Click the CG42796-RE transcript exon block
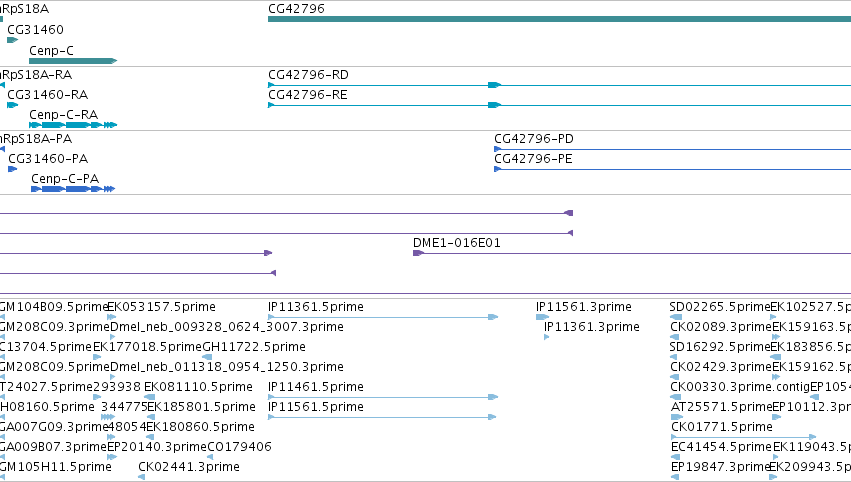Viewport: 851px width, 482px height. pos(494,105)
